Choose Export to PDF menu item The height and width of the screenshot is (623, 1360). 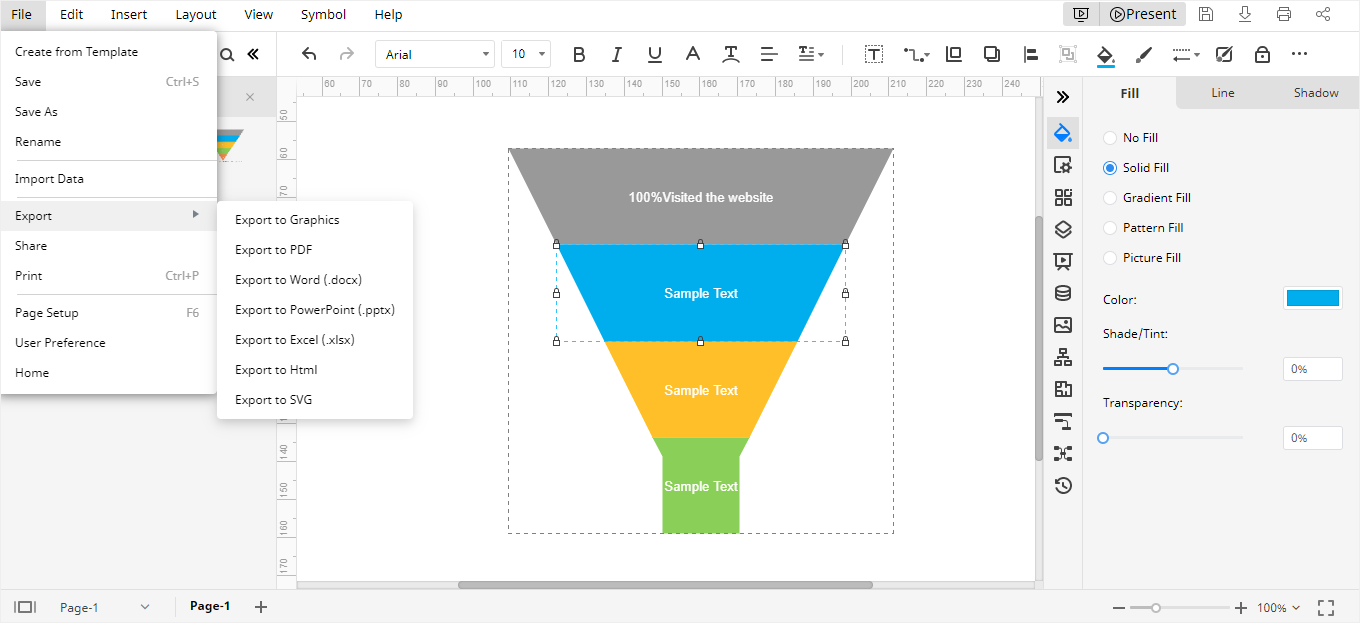tap(273, 250)
